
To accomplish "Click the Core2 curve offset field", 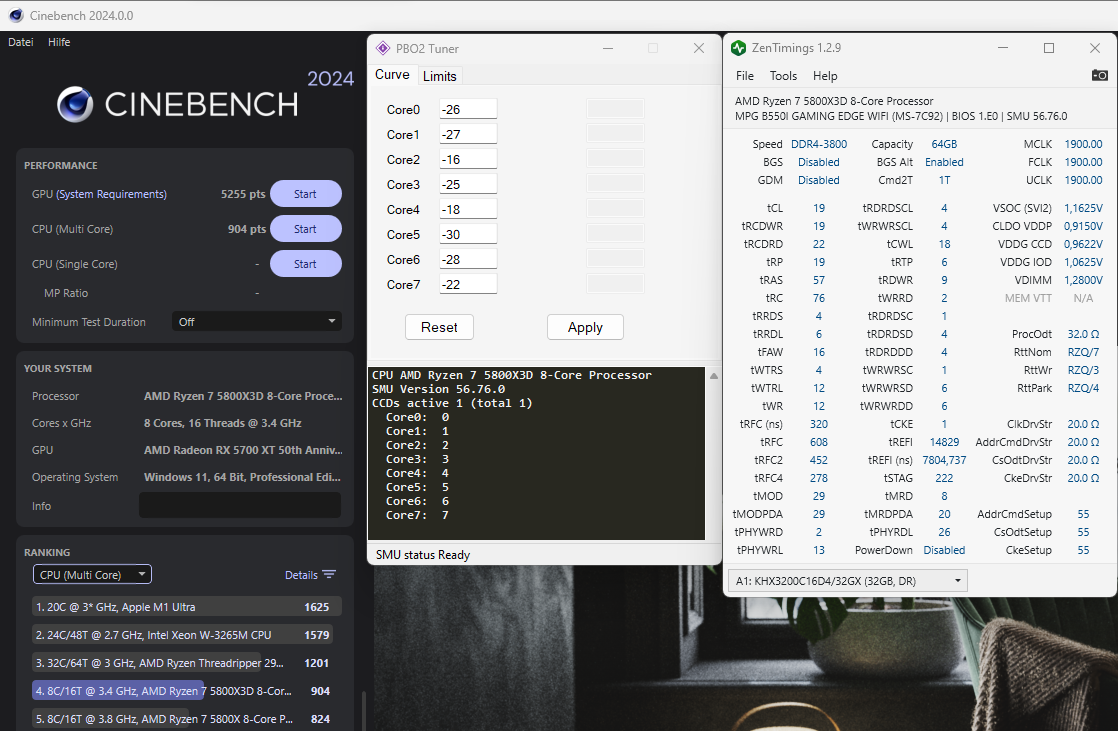I will 468,159.
